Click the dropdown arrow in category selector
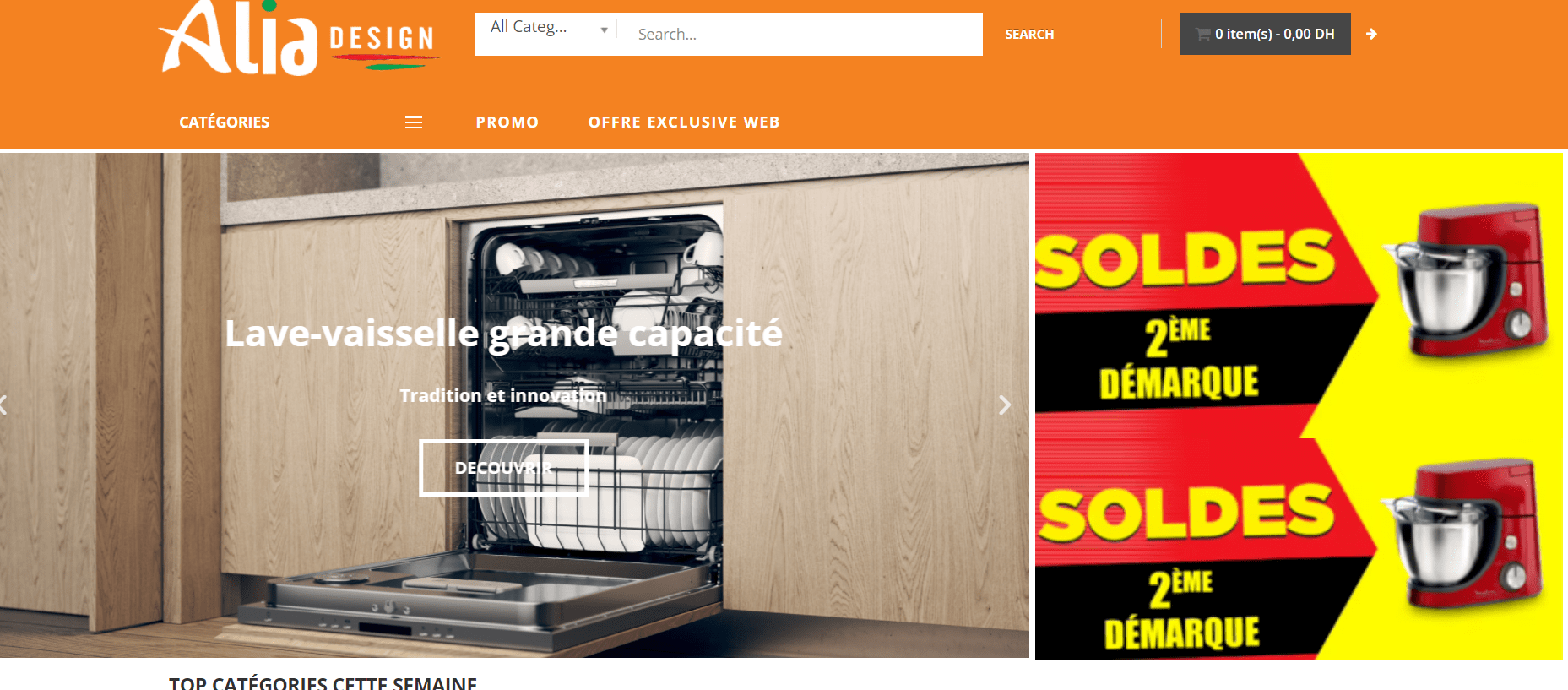The image size is (1568, 690). click(604, 30)
